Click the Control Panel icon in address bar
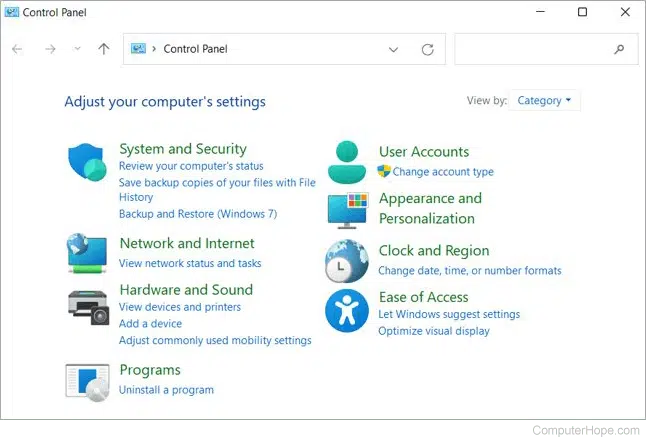This screenshot has height=440, width=646. [138, 49]
